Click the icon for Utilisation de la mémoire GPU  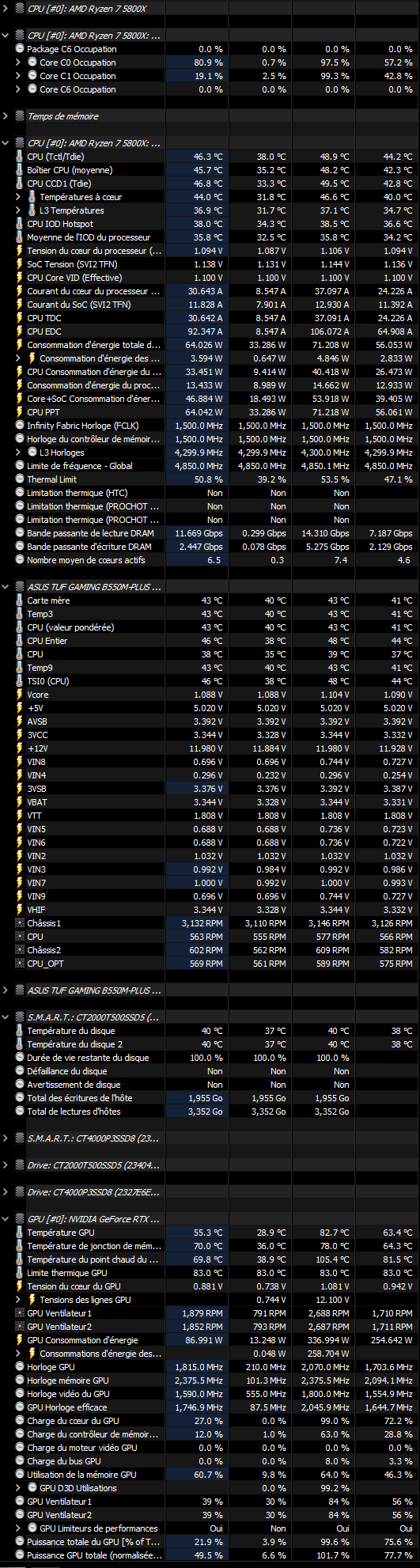tap(20, 1475)
